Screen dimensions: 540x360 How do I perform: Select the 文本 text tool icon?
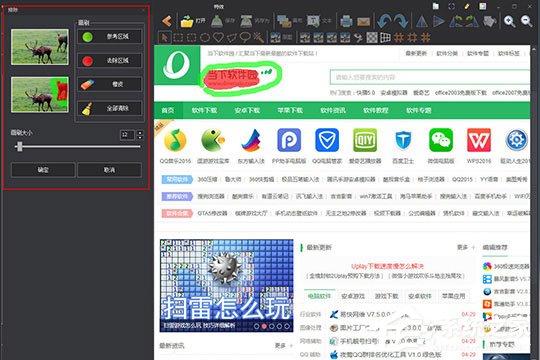313,21
